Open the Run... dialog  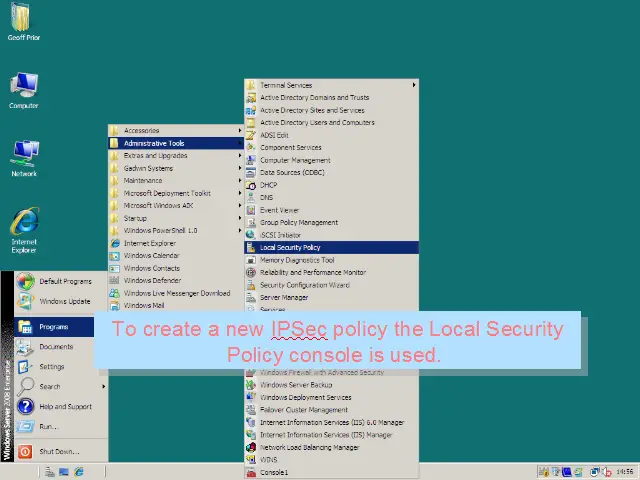click(61, 427)
